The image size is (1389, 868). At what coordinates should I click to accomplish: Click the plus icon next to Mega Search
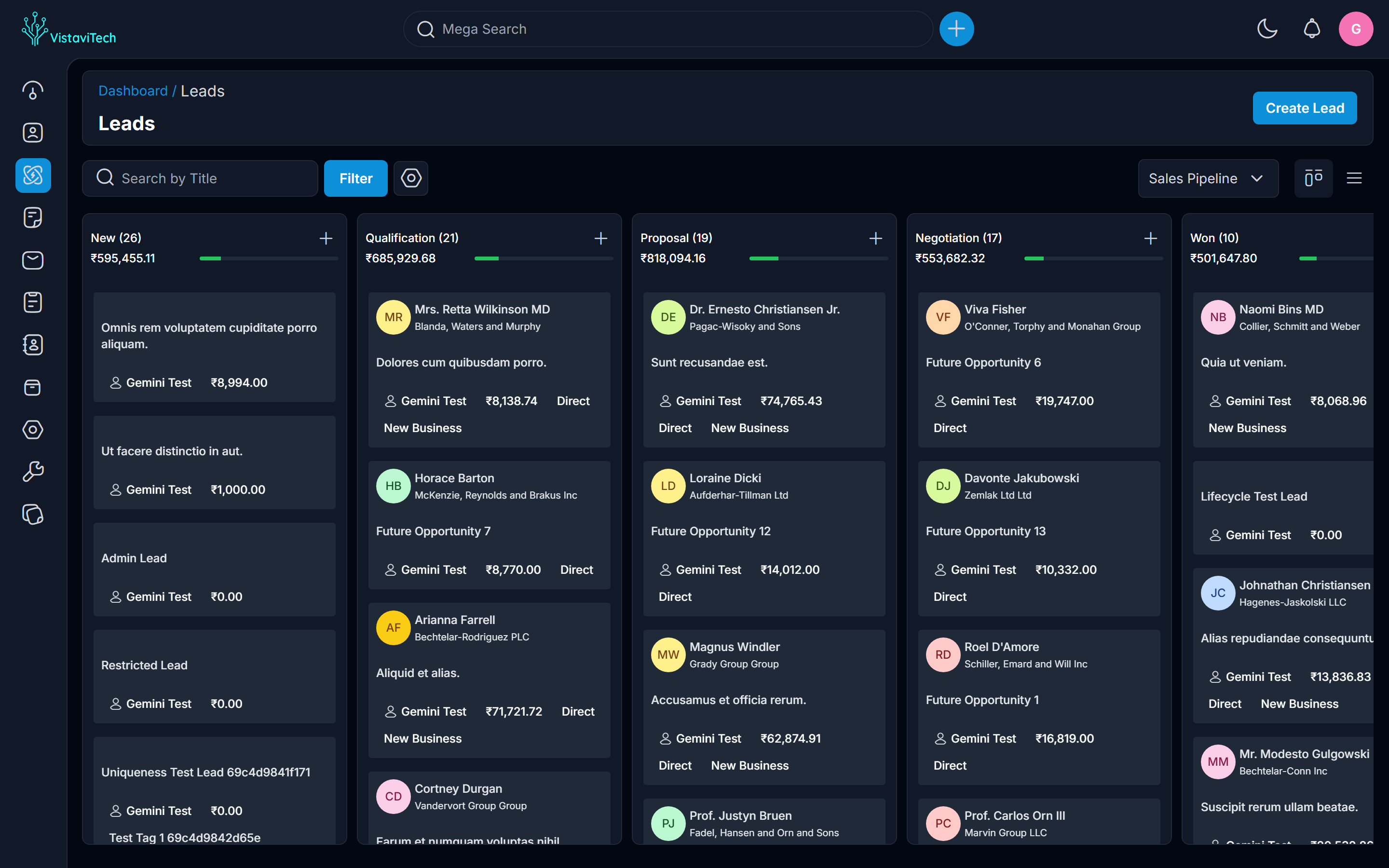(x=955, y=29)
